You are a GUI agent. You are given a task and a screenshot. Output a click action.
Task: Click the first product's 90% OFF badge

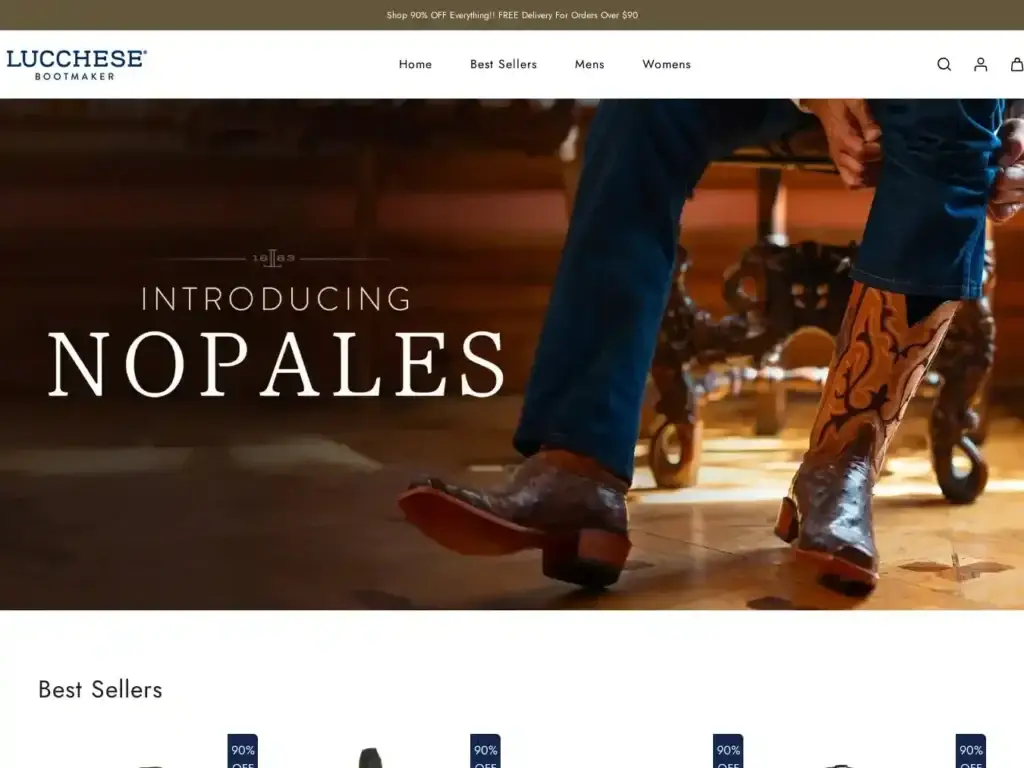click(x=242, y=751)
